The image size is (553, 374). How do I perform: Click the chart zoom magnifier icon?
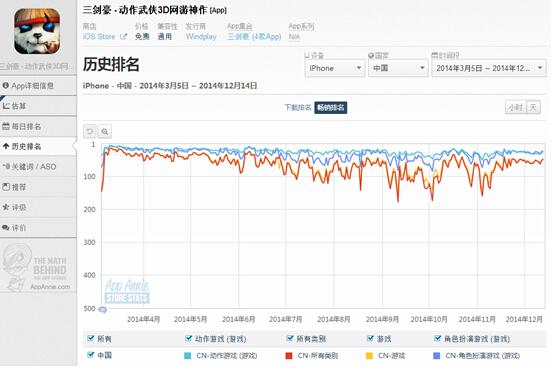(x=105, y=132)
